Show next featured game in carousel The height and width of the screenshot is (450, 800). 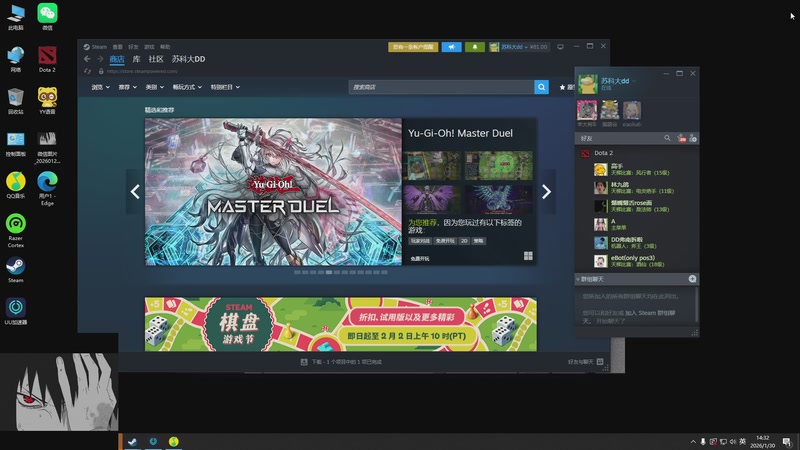coord(546,192)
